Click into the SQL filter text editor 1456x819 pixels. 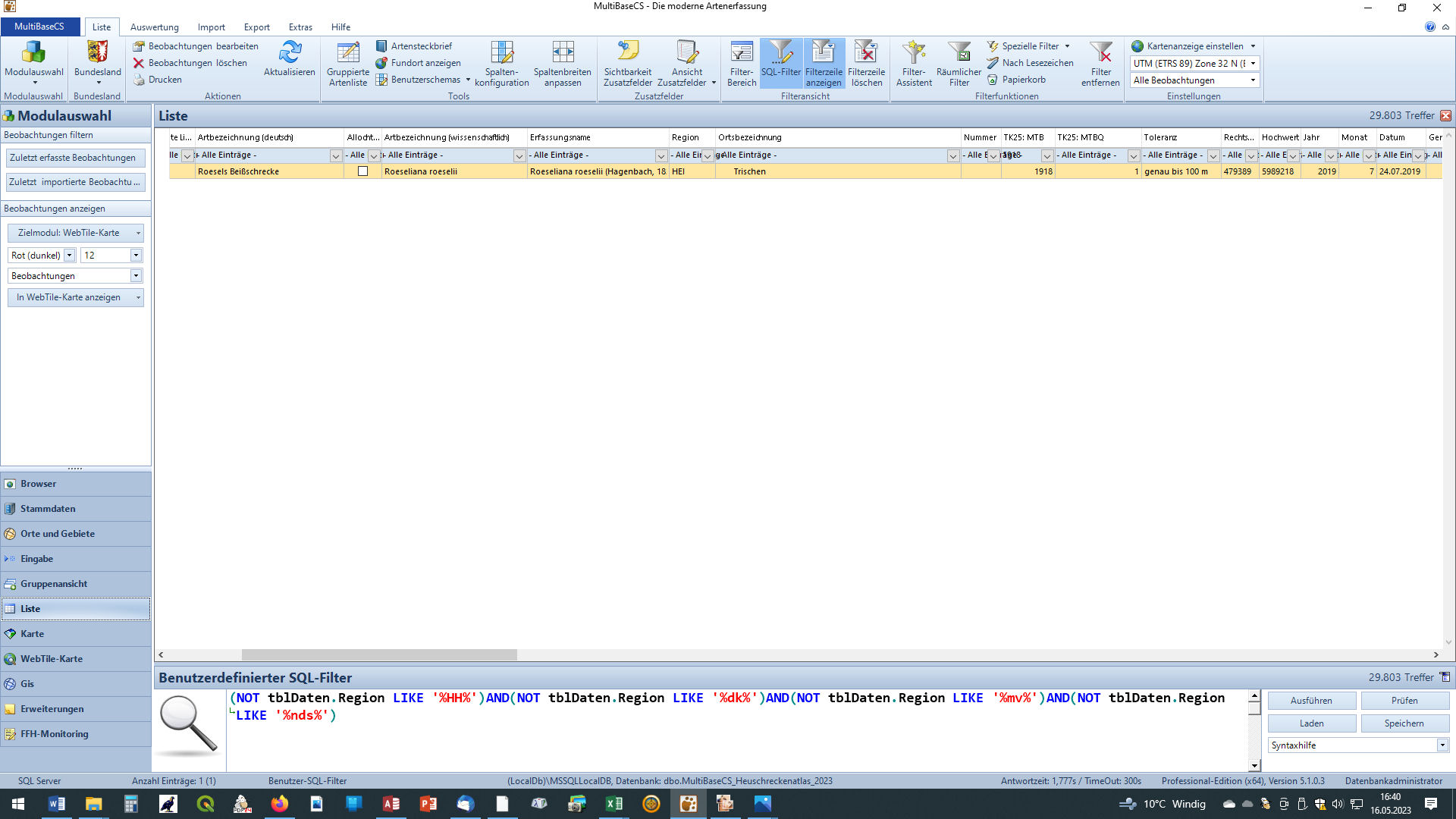coord(736,730)
